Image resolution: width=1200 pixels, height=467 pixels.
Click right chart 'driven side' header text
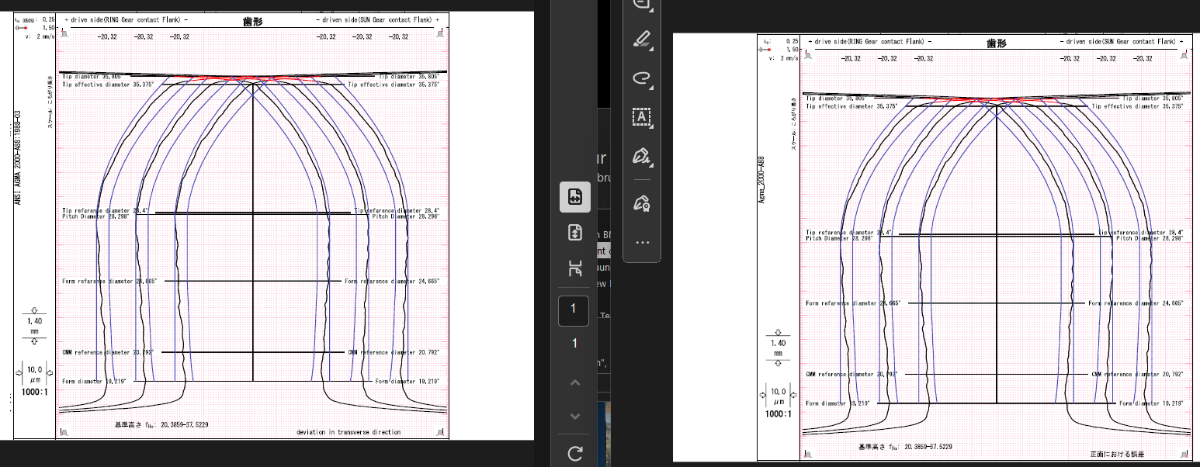(x=1117, y=42)
